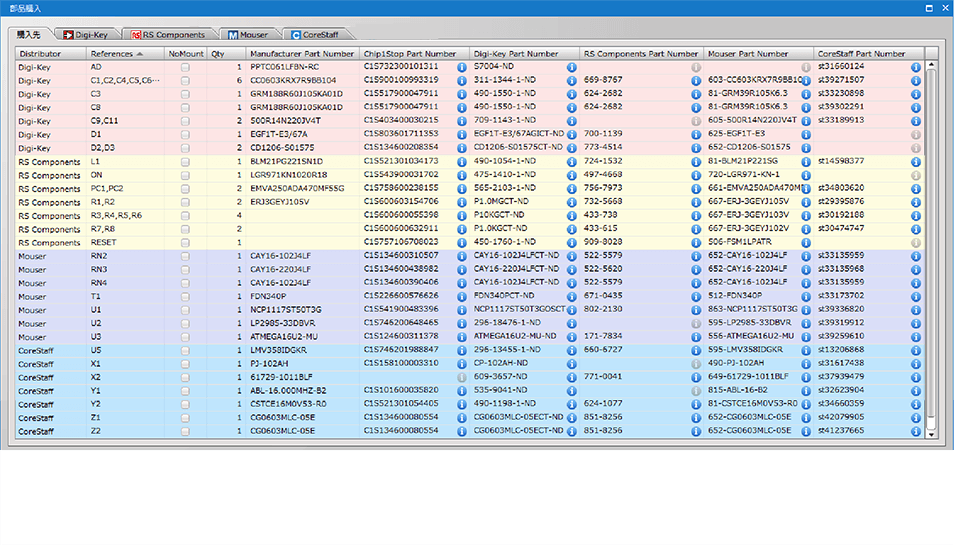Open Digi-Key info icon for 475-1410-1-ND
Image resolution: width=954 pixels, height=545 pixels.
pyautogui.click(x=572, y=175)
